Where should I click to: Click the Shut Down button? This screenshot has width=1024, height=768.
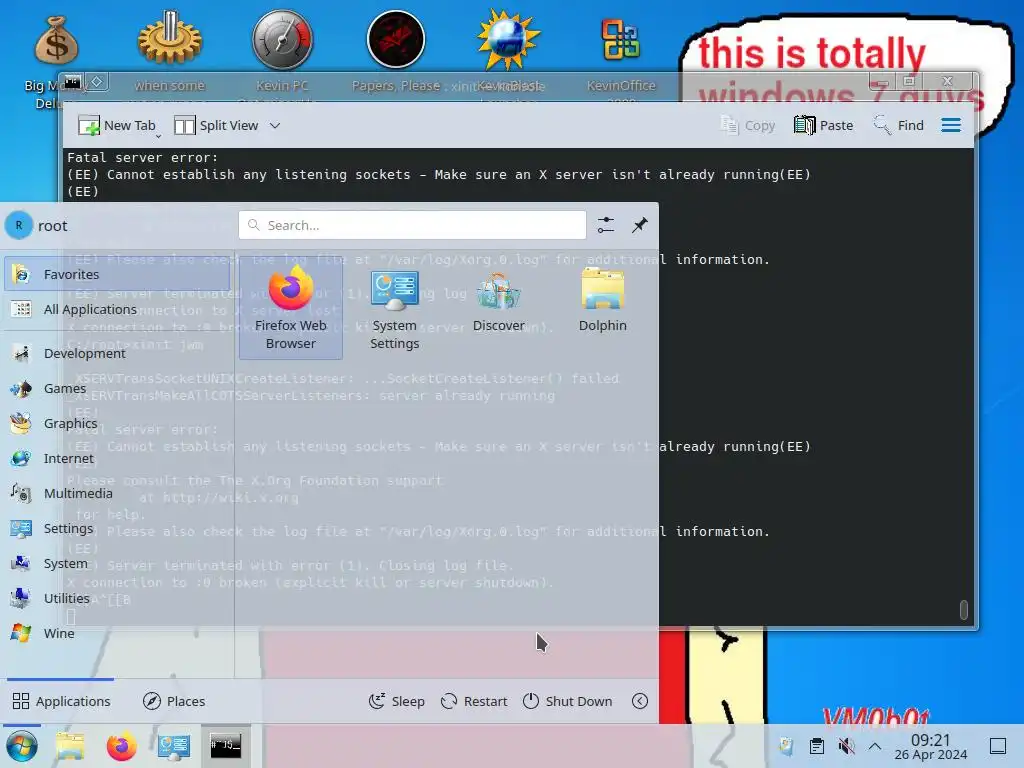568,701
